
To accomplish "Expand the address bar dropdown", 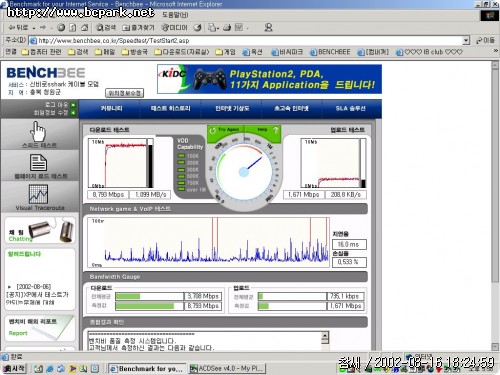I will [466, 41].
